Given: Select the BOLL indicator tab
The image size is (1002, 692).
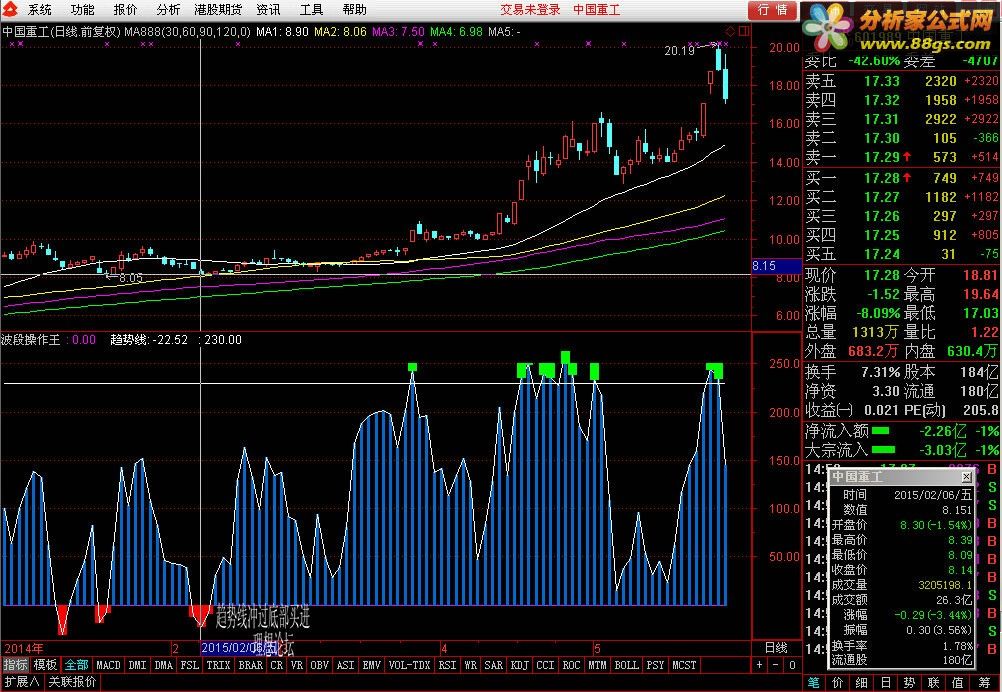Looking at the screenshot, I should click(626, 665).
